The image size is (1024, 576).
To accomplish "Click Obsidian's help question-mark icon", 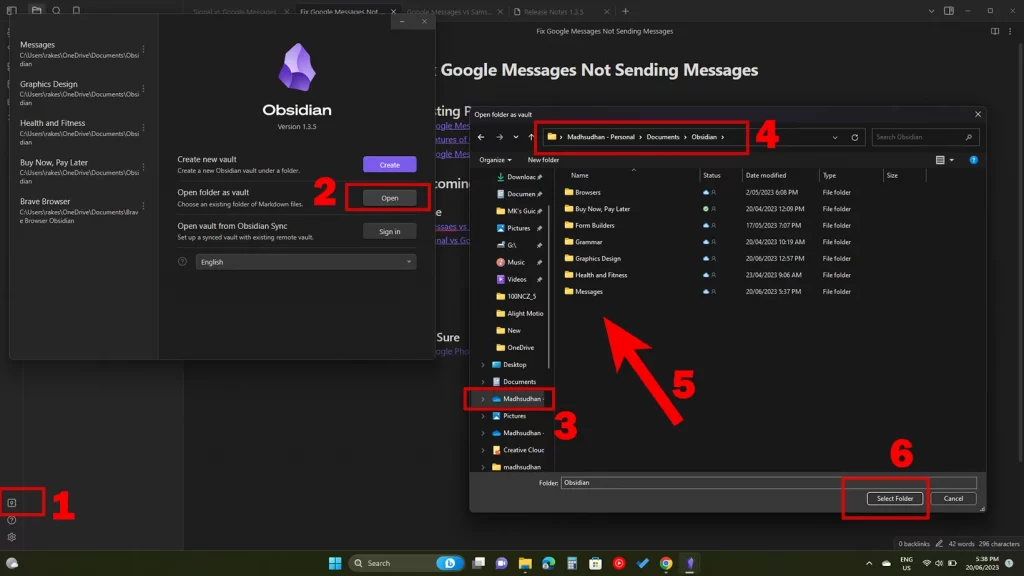I will pos(12,520).
